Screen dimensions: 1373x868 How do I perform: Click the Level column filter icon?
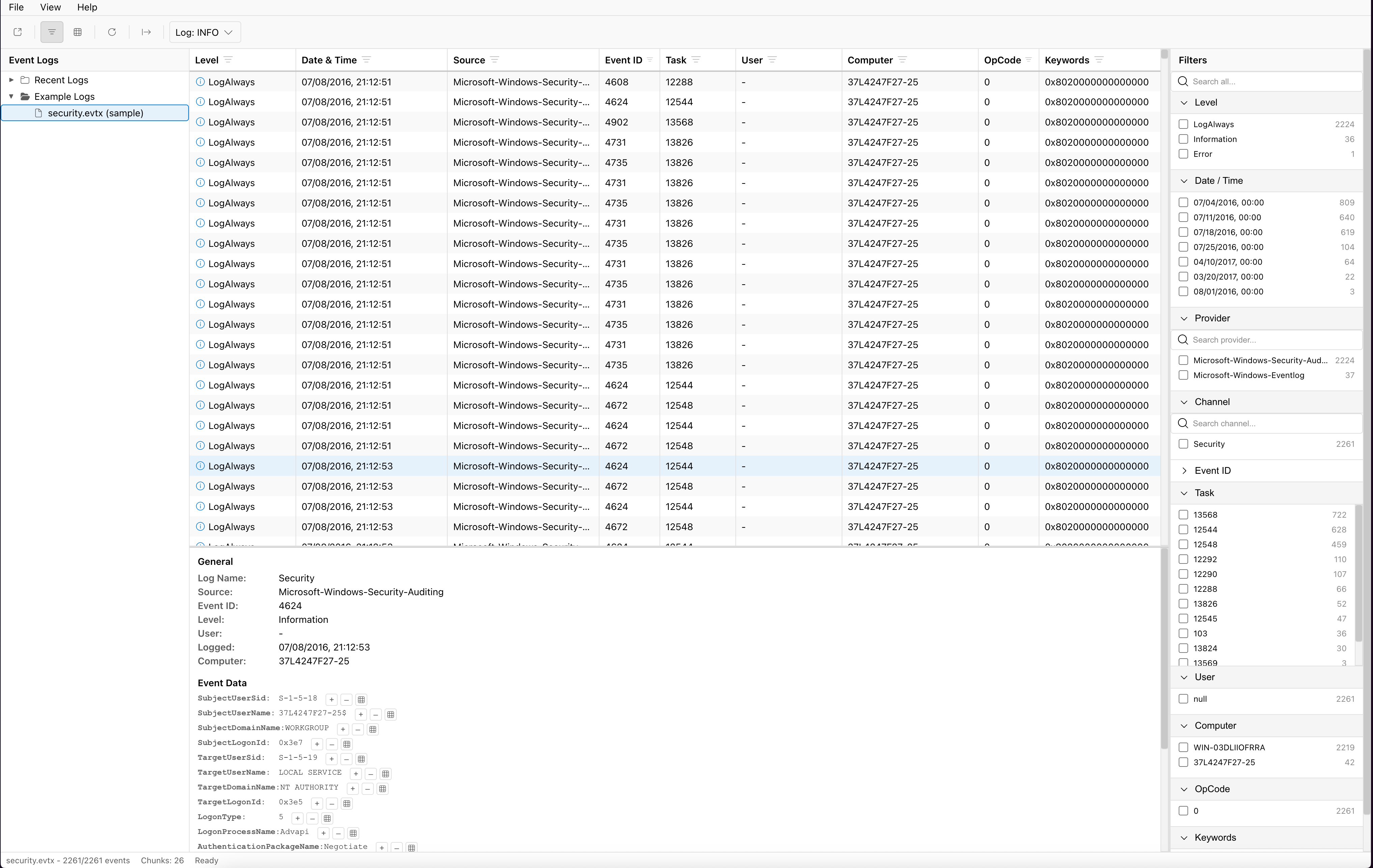[228, 60]
